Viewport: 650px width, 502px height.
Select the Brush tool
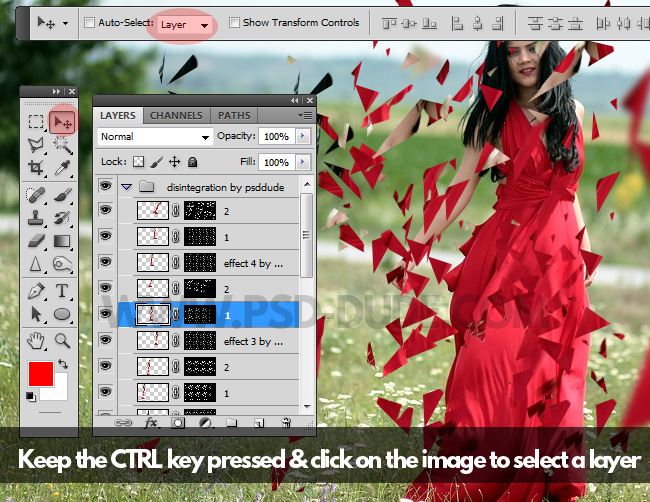coord(63,194)
